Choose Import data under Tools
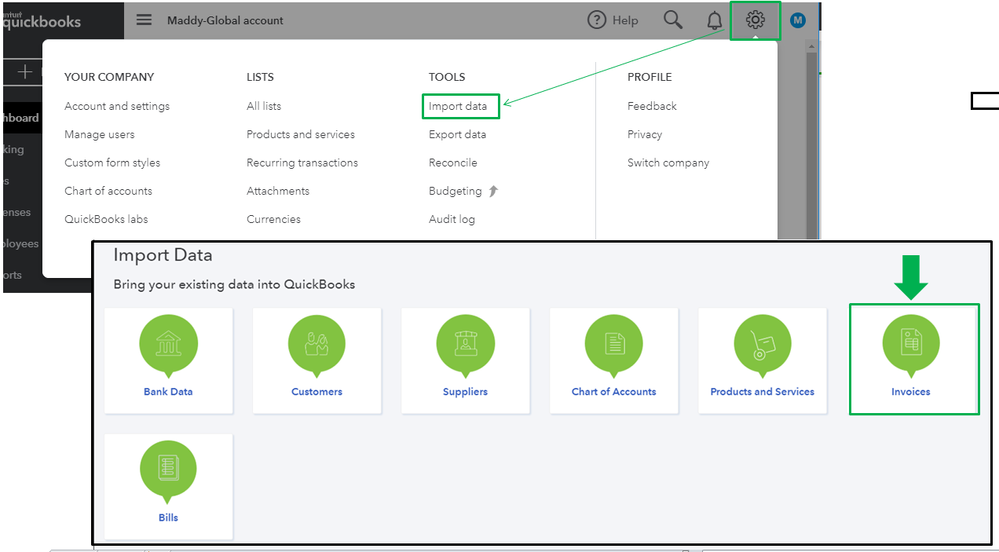This screenshot has height=552, width=999. (x=457, y=106)
